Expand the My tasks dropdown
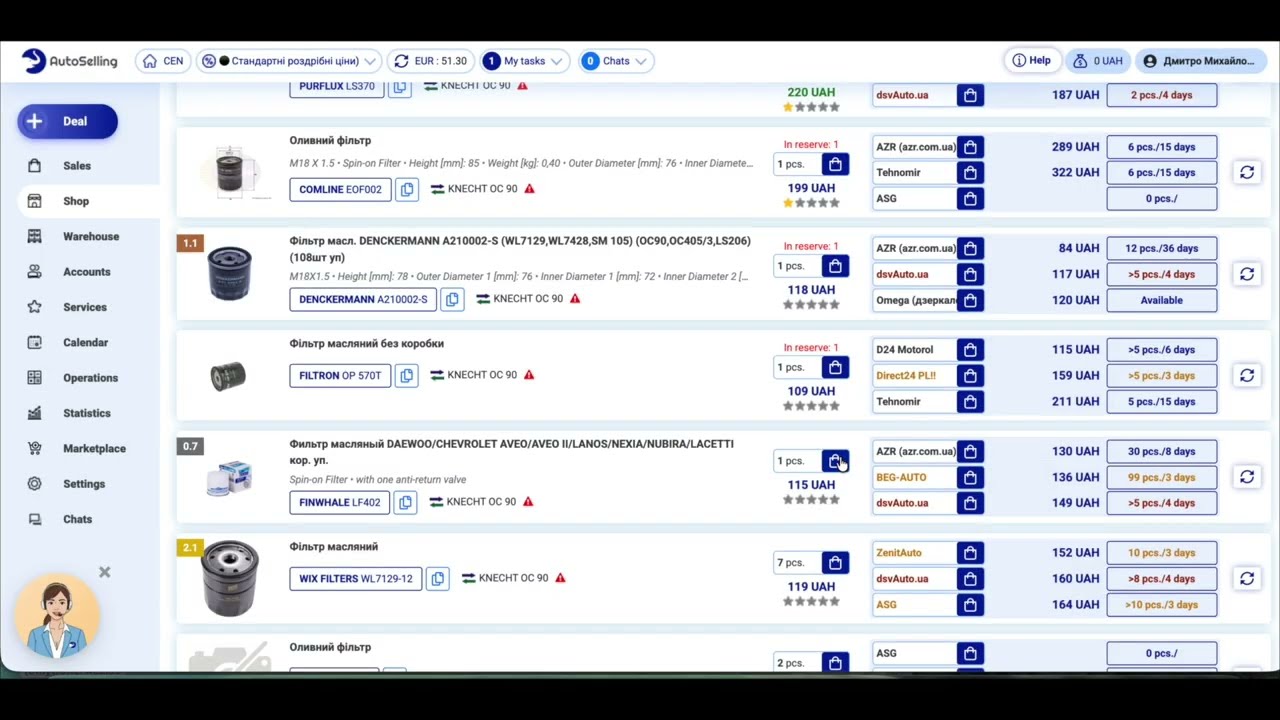This screenshot has width=1280, height=720. [x=524, y=61]
